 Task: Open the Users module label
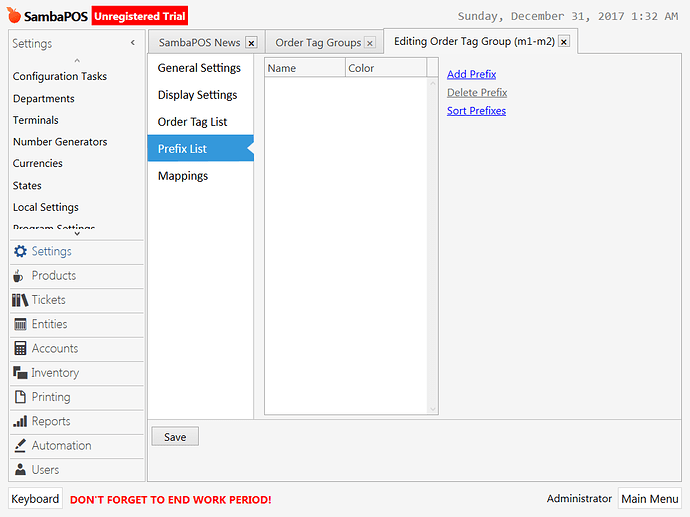pos(45,469)
